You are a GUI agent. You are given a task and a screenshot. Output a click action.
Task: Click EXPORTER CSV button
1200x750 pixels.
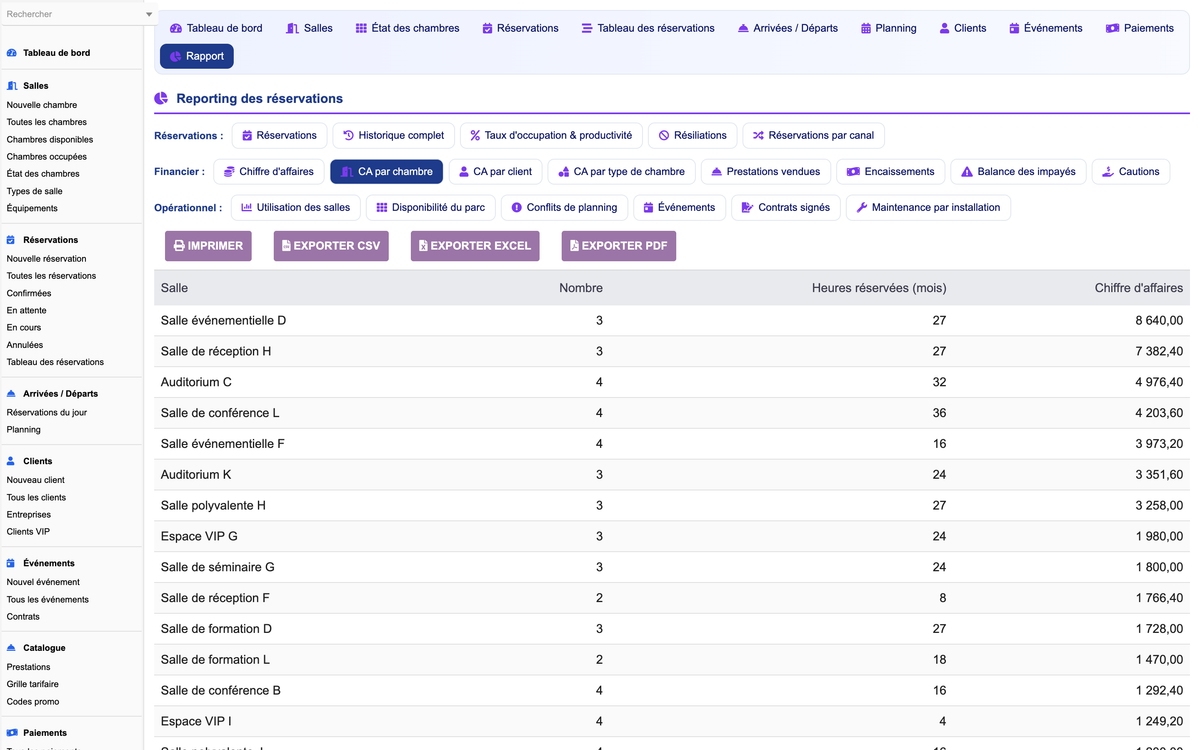click(331, 246)
